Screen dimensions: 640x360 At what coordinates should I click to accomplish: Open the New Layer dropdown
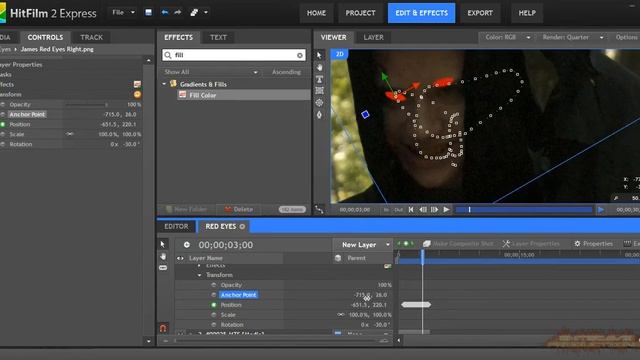(x=363, y=244)
